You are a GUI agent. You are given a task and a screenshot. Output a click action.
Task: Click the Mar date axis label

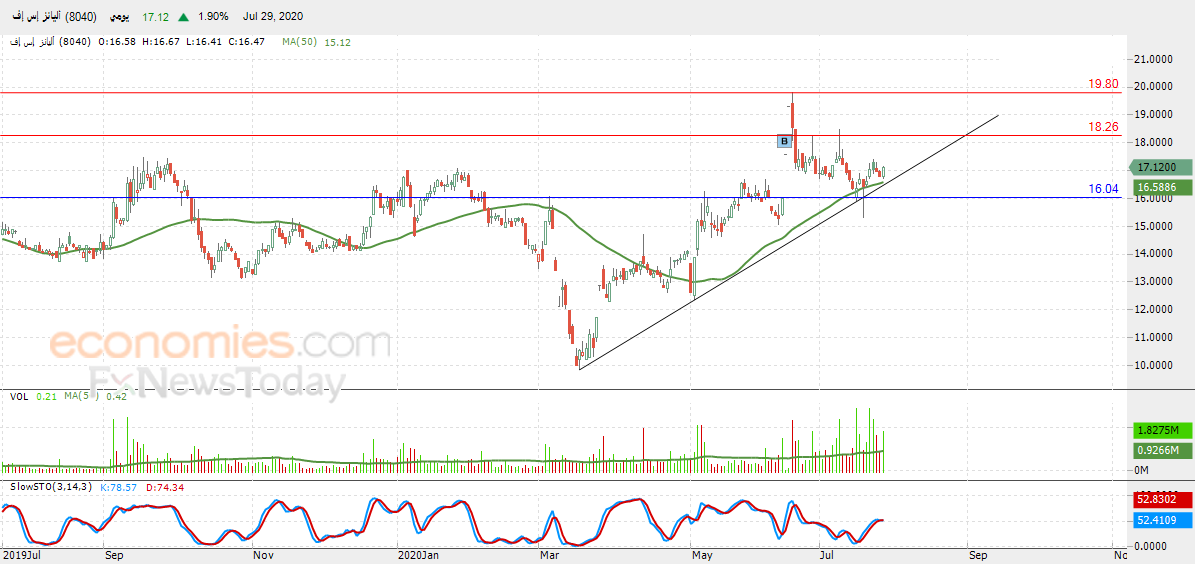[x=549, y=556]
